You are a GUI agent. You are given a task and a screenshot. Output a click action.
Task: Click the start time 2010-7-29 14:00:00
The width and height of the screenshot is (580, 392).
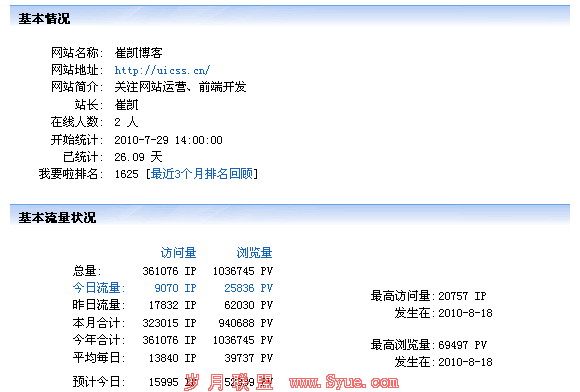[x=168, y=140]
